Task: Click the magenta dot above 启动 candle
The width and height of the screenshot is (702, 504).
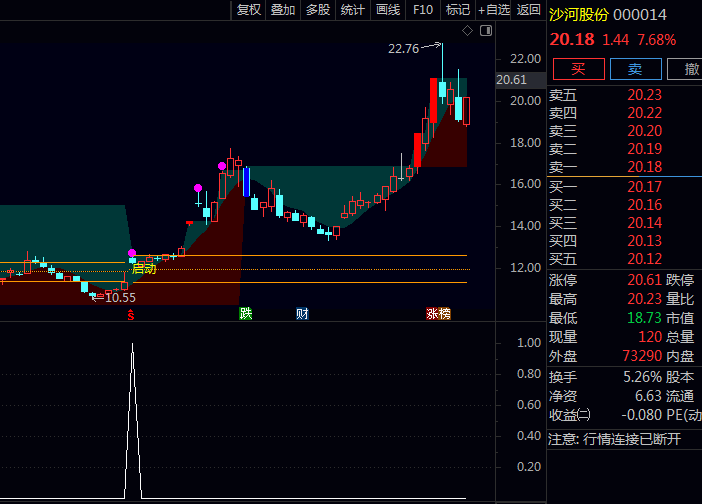Action: coord(132,253)
